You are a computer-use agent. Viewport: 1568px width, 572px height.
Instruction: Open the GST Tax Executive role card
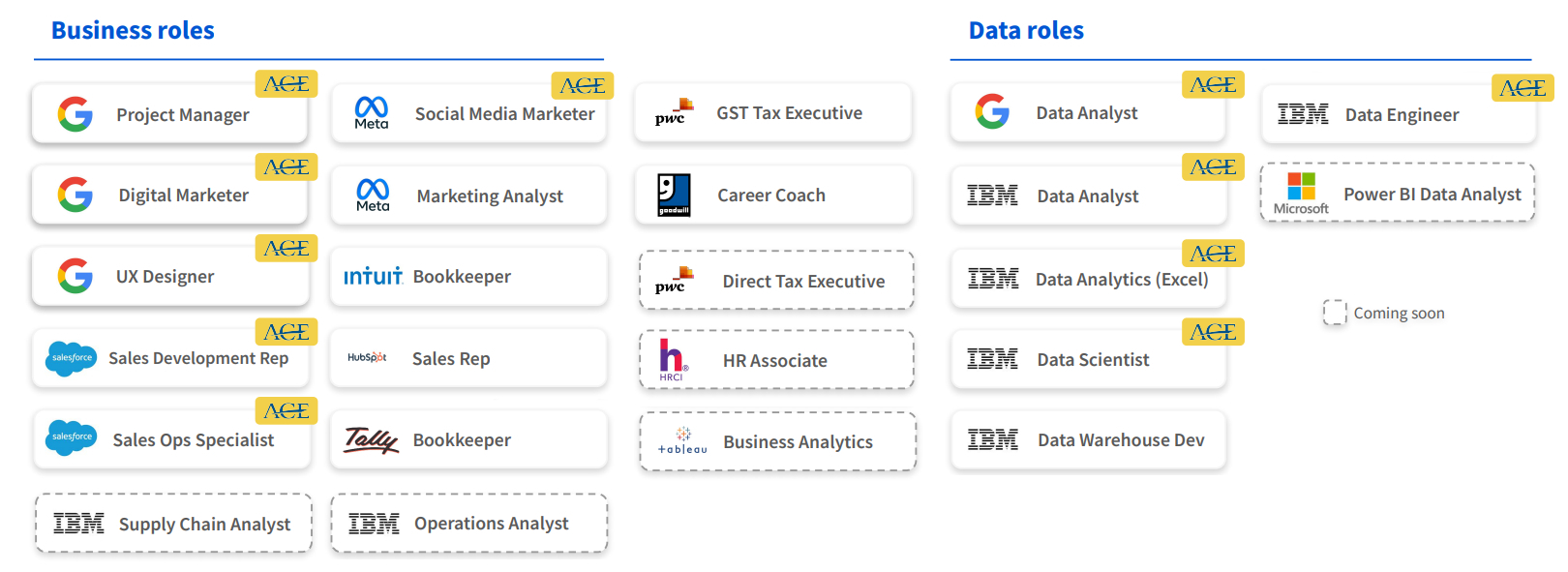click(x=772, y=113)
